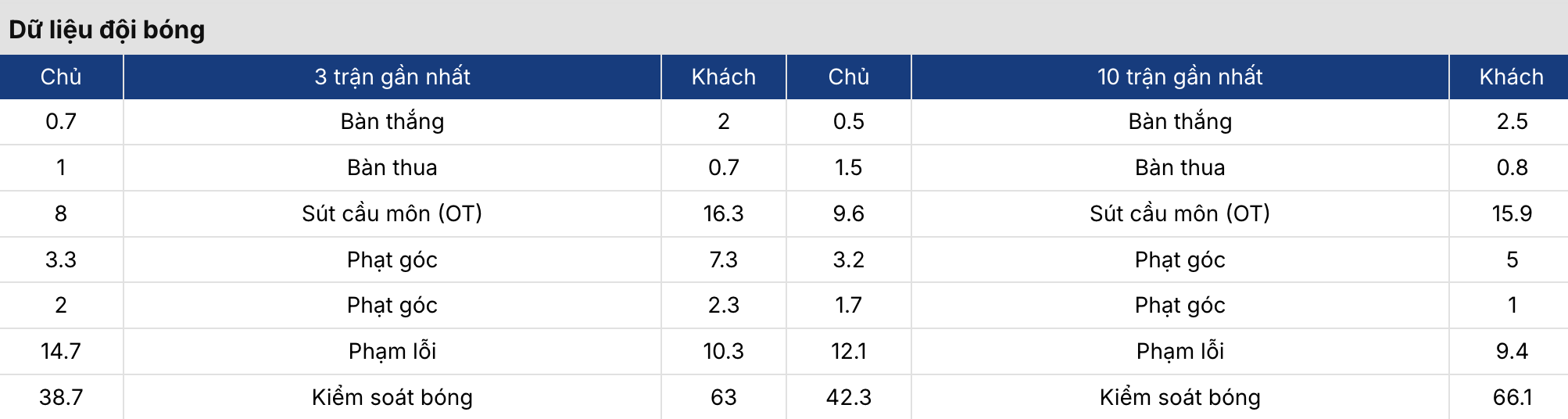Click "Bàn thua" in the 10-match section
Viewport: 1568px width, 419px height.
point(1180,167)
